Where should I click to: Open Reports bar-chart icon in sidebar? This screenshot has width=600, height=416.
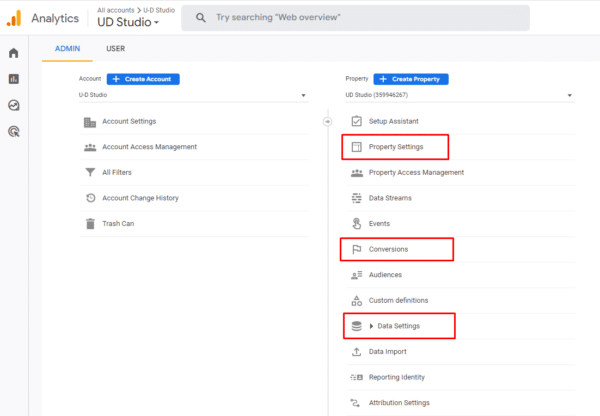tap(14, 79)
